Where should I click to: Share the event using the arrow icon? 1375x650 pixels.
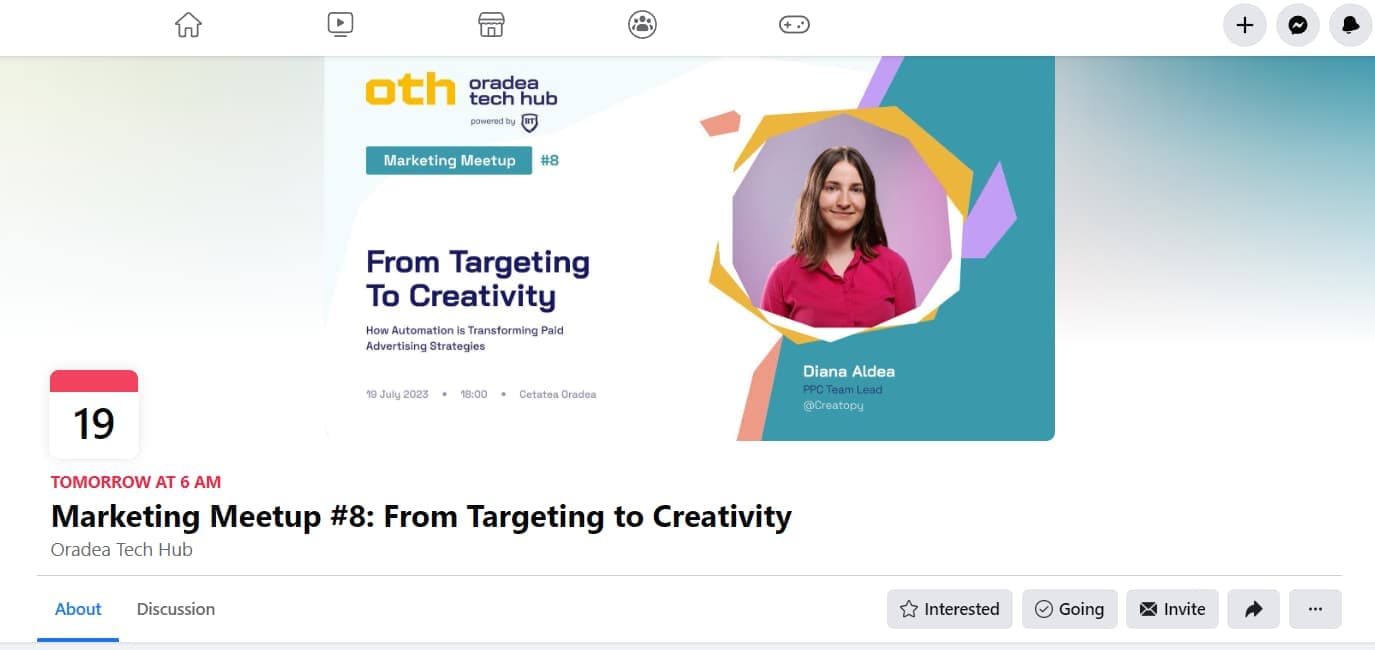pyautogui.click(x=1253, y=608)
